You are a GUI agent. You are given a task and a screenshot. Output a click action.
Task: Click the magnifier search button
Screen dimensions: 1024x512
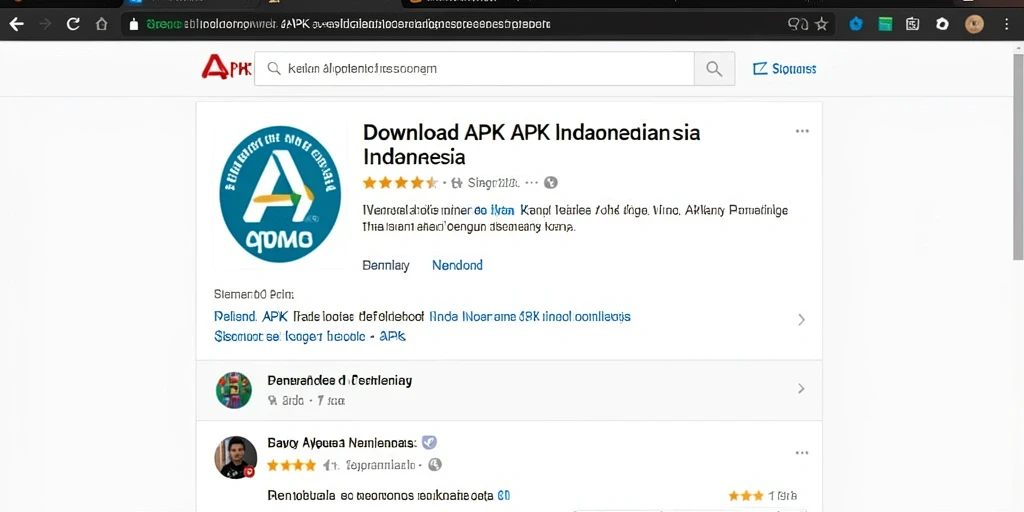pyautogui.click(x=714, y=69)
